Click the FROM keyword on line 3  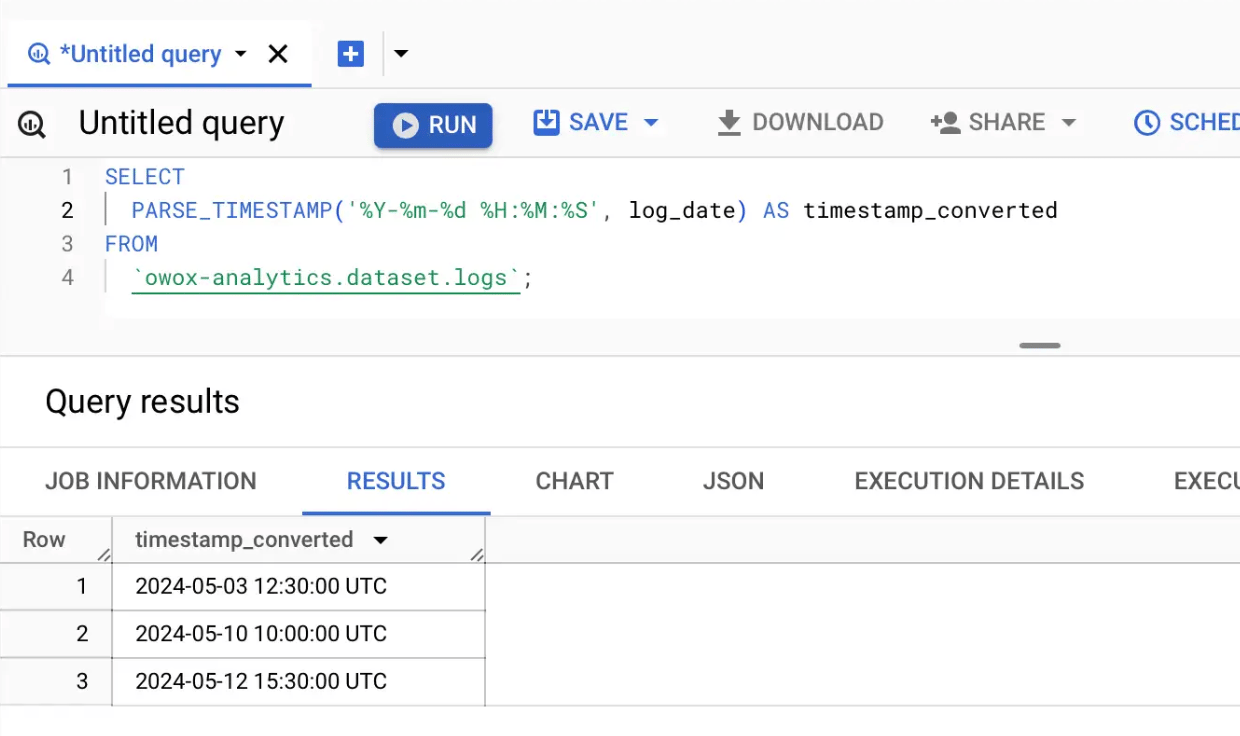pos(131,244)
